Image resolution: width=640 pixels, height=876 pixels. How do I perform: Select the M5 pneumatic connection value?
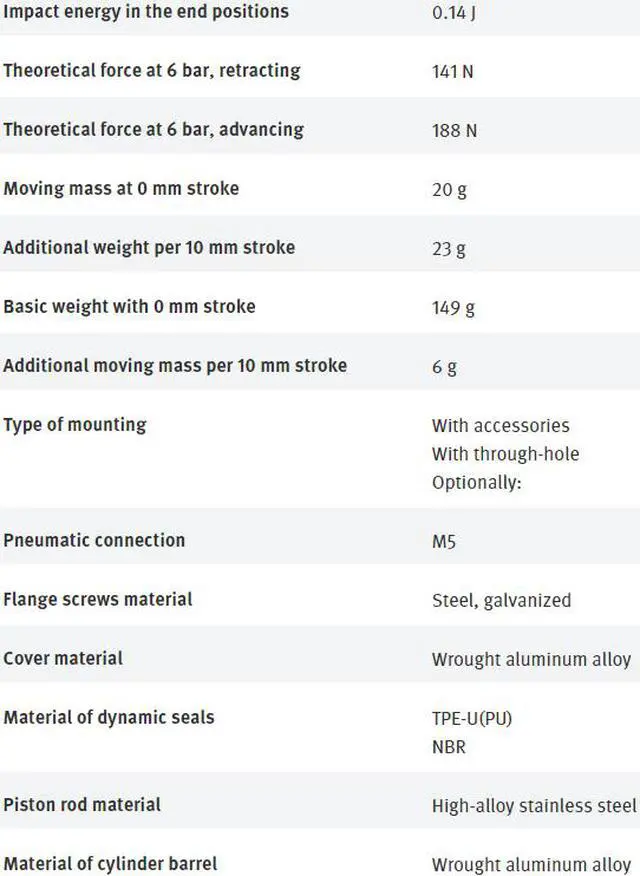(x=444, y=541)
